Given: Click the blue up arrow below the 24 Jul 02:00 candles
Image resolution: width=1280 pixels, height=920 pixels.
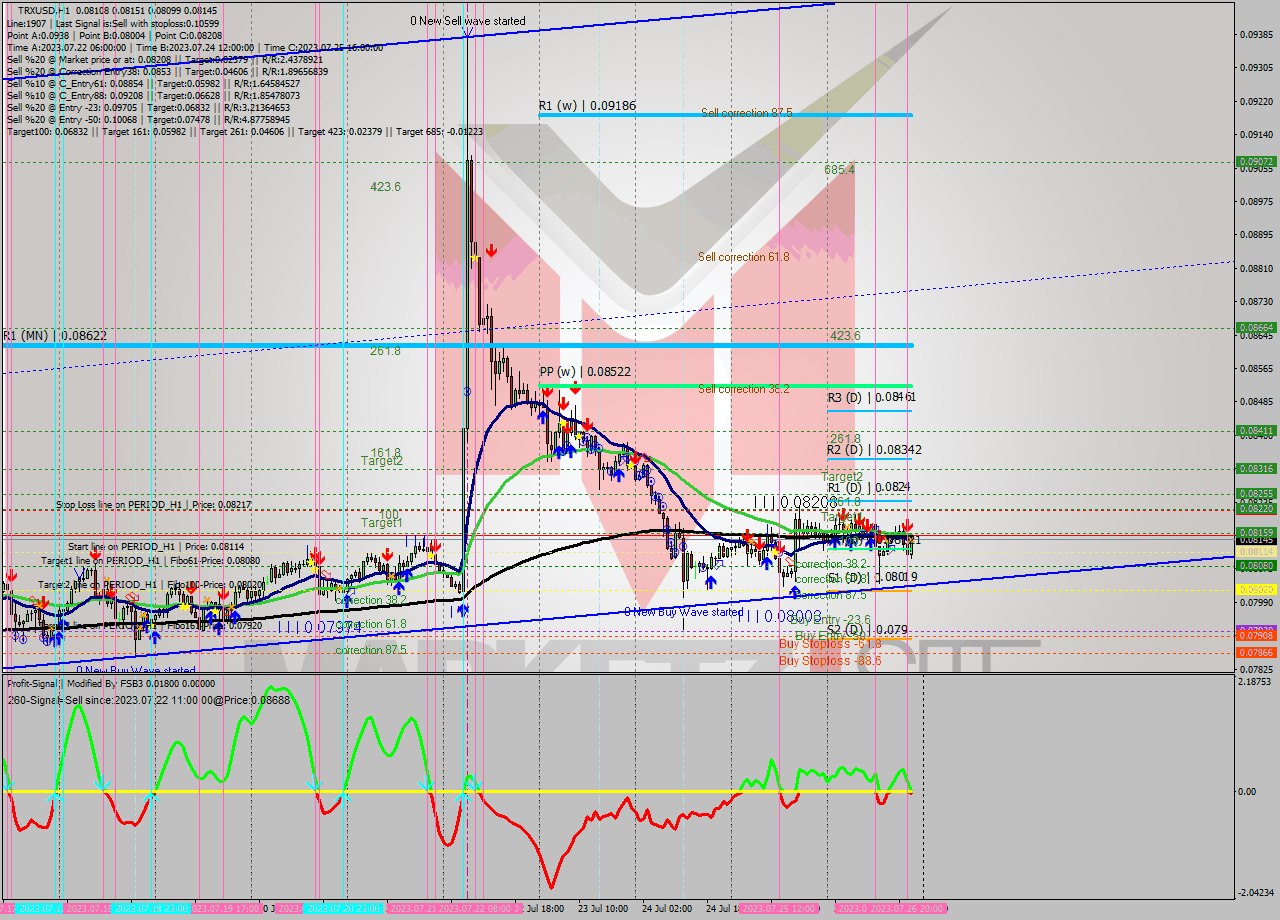Looking at the screenshot, I should (710, 583).
